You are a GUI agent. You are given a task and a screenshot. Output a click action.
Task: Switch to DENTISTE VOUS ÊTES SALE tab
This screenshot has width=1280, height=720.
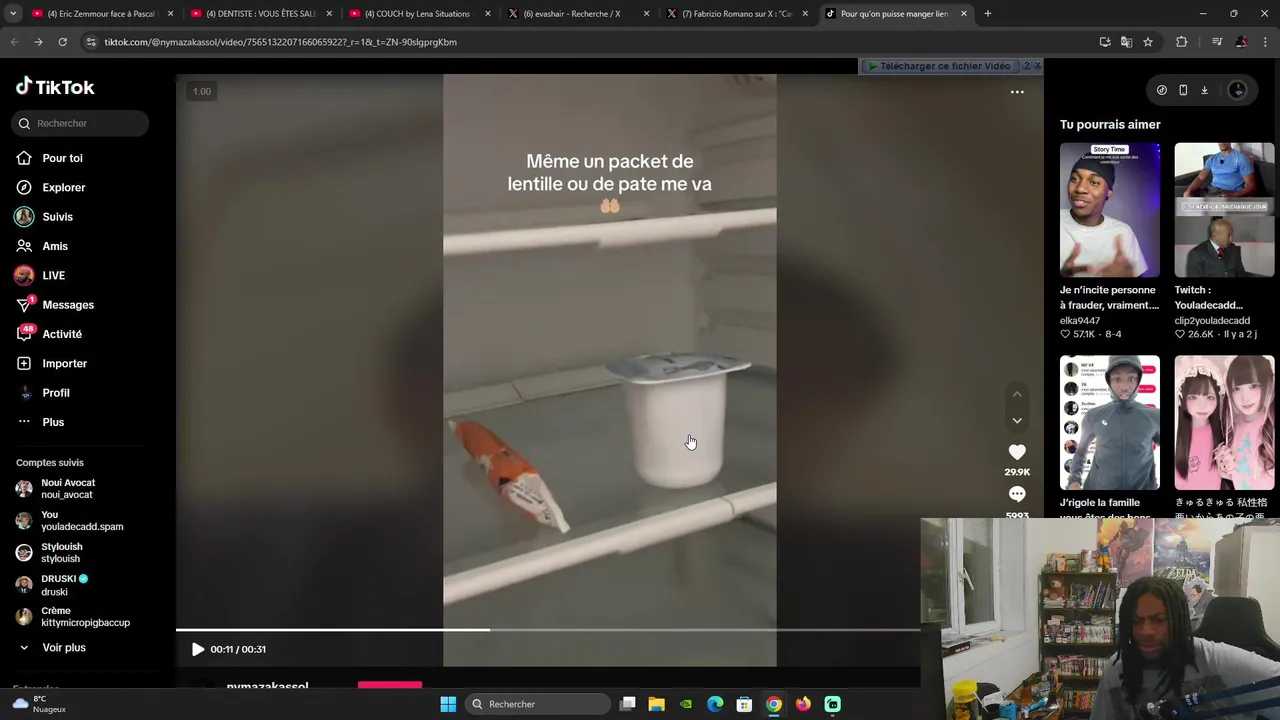coord(261,14)
